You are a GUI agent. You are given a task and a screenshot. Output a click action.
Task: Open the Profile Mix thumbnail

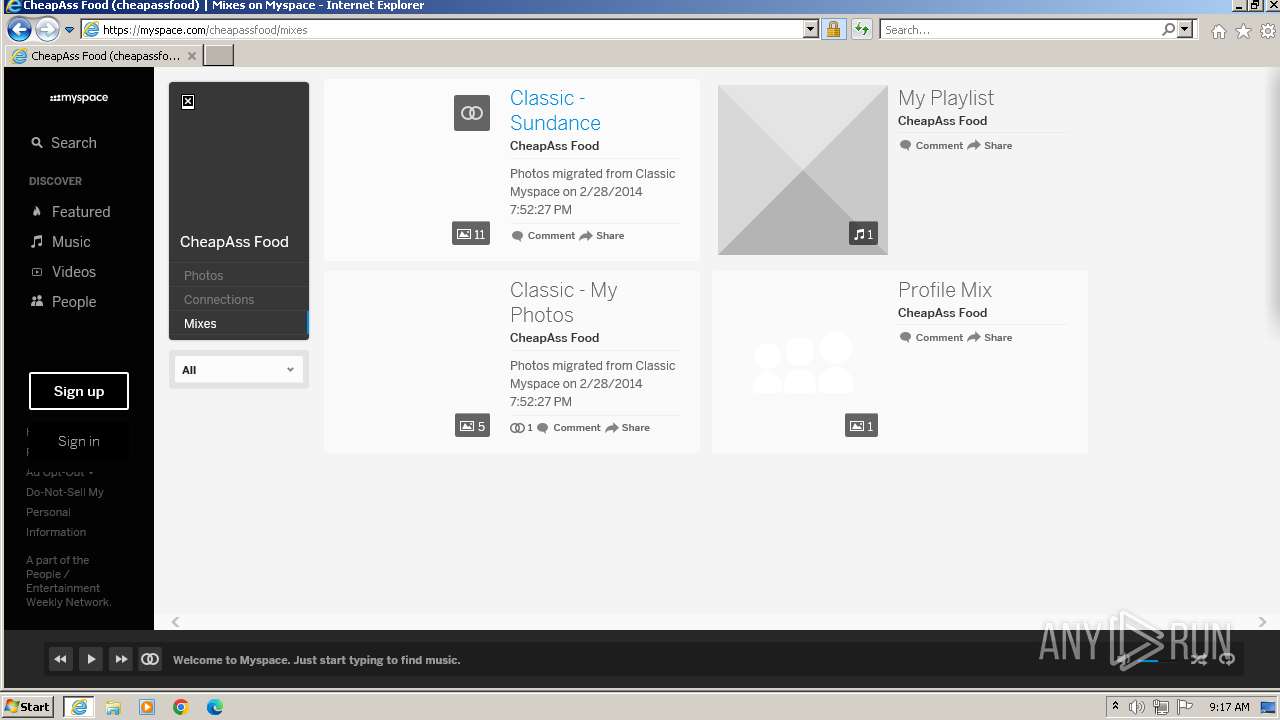pos(803,362)
